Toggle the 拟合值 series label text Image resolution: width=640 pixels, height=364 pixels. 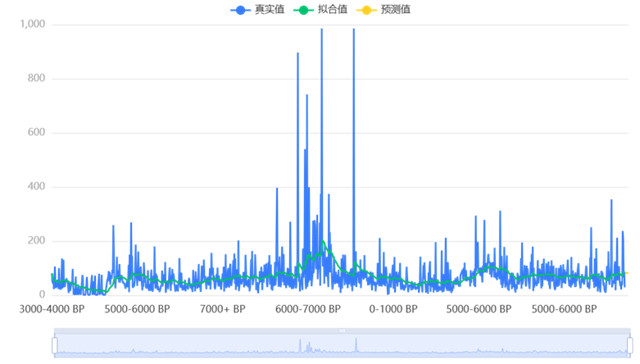(x=332, y=9)
